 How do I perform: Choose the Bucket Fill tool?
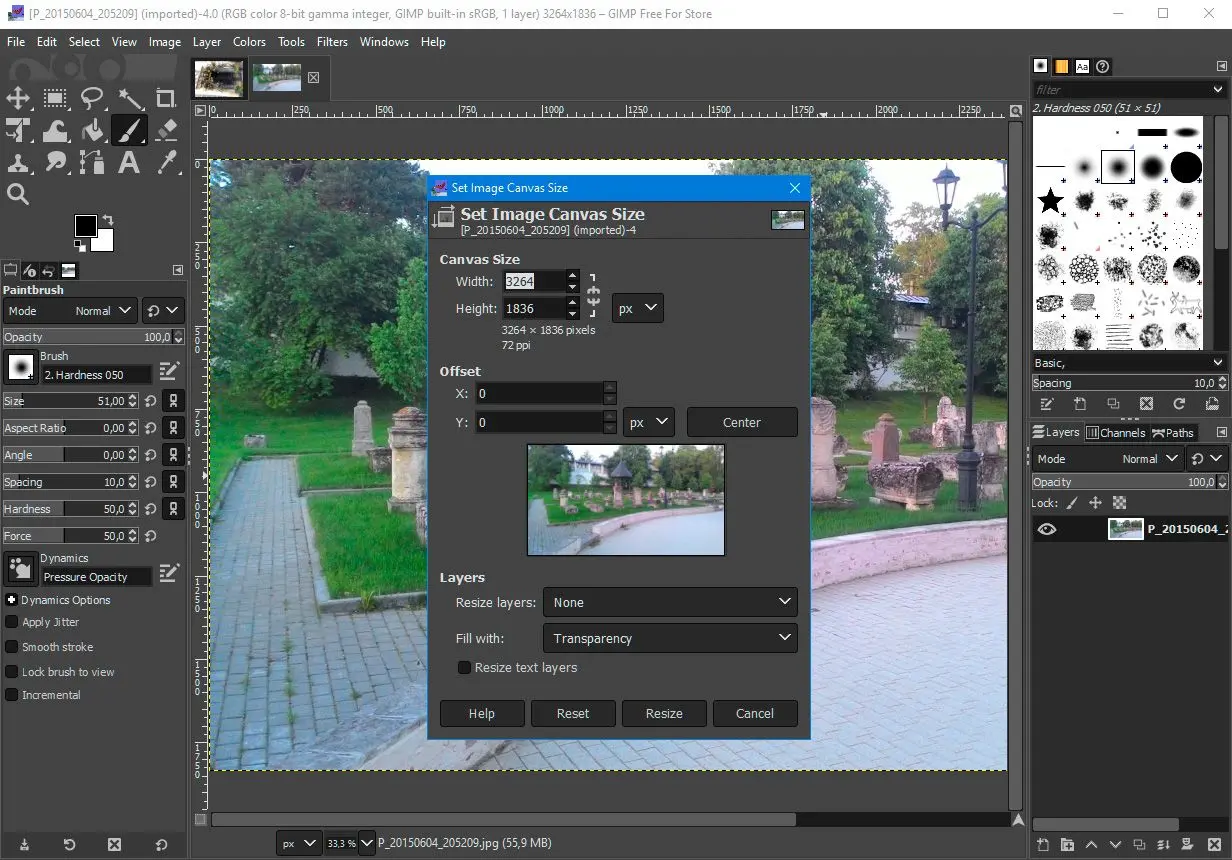coord(92,130)
